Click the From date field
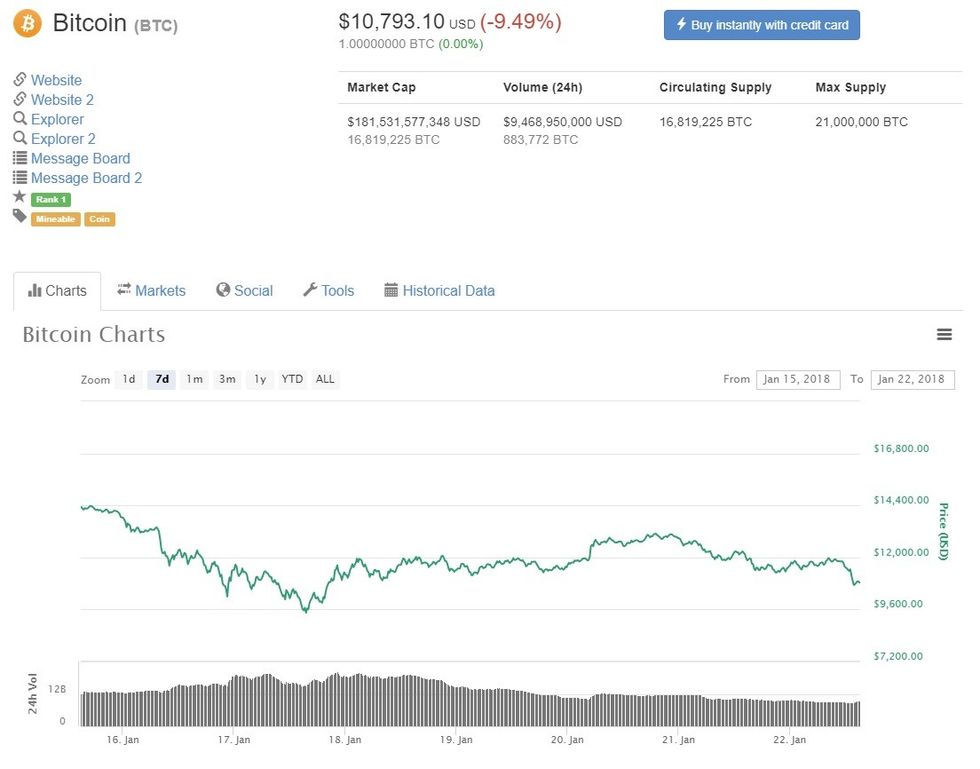 point(798,379)
